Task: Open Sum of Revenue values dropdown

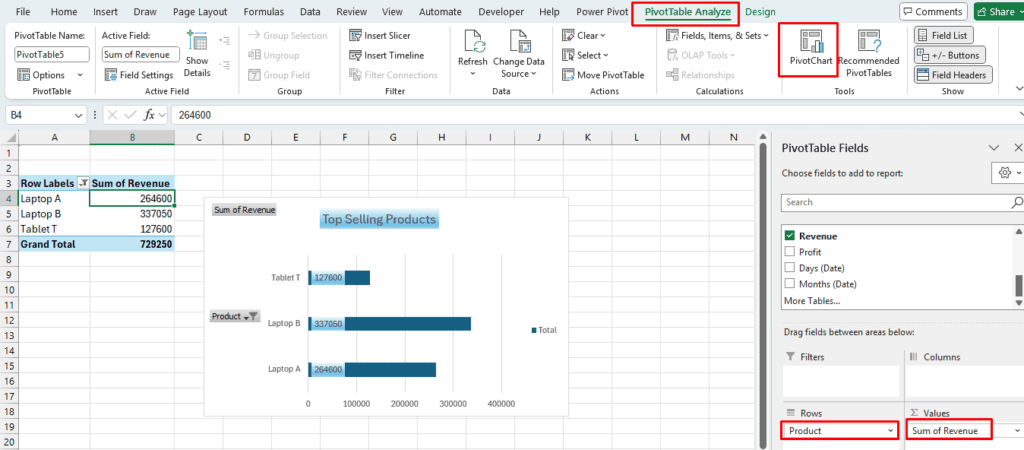Action: tap(1016, 430)
